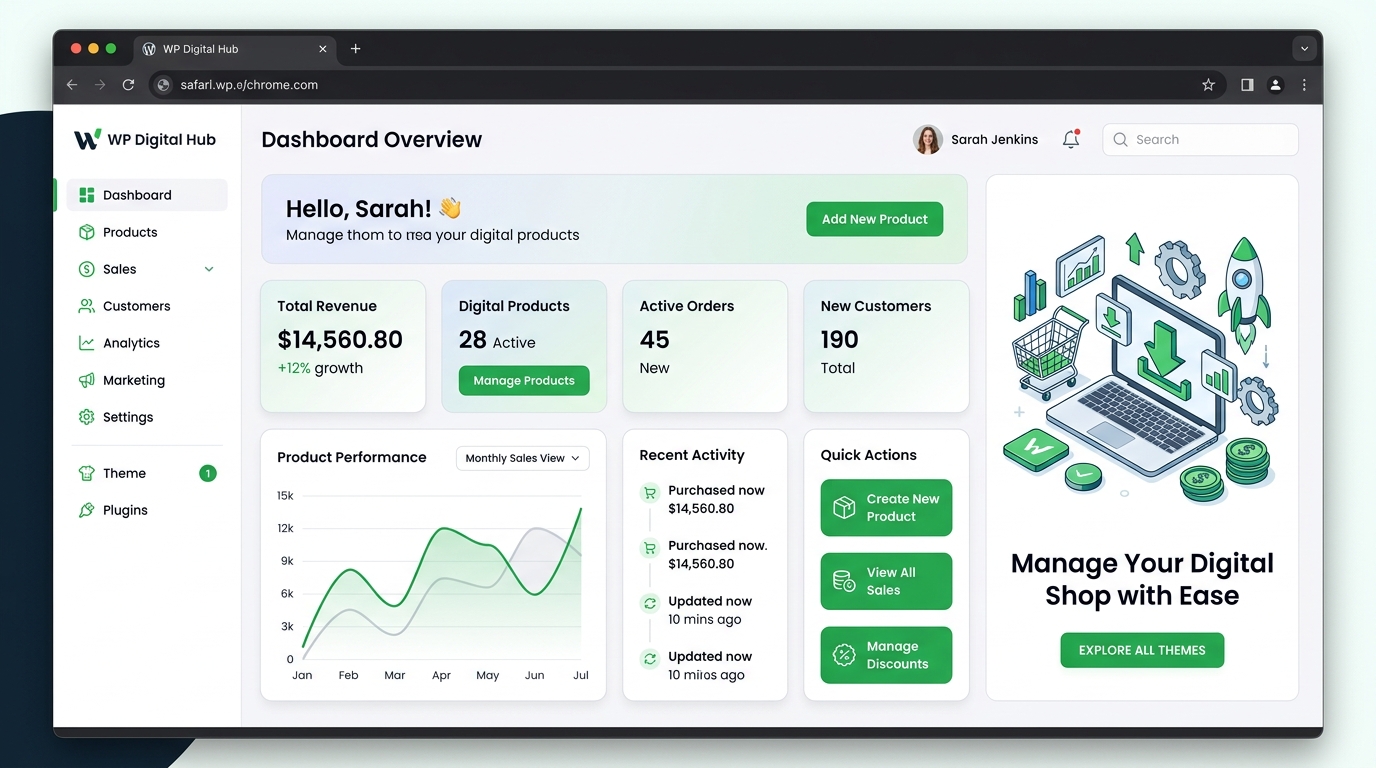Image resolution: width=1376 pixels, height=768 pixels.
Task: Click the Settings gear icon in sidebar
Action: pyautogui.click(x=87, y=417)
